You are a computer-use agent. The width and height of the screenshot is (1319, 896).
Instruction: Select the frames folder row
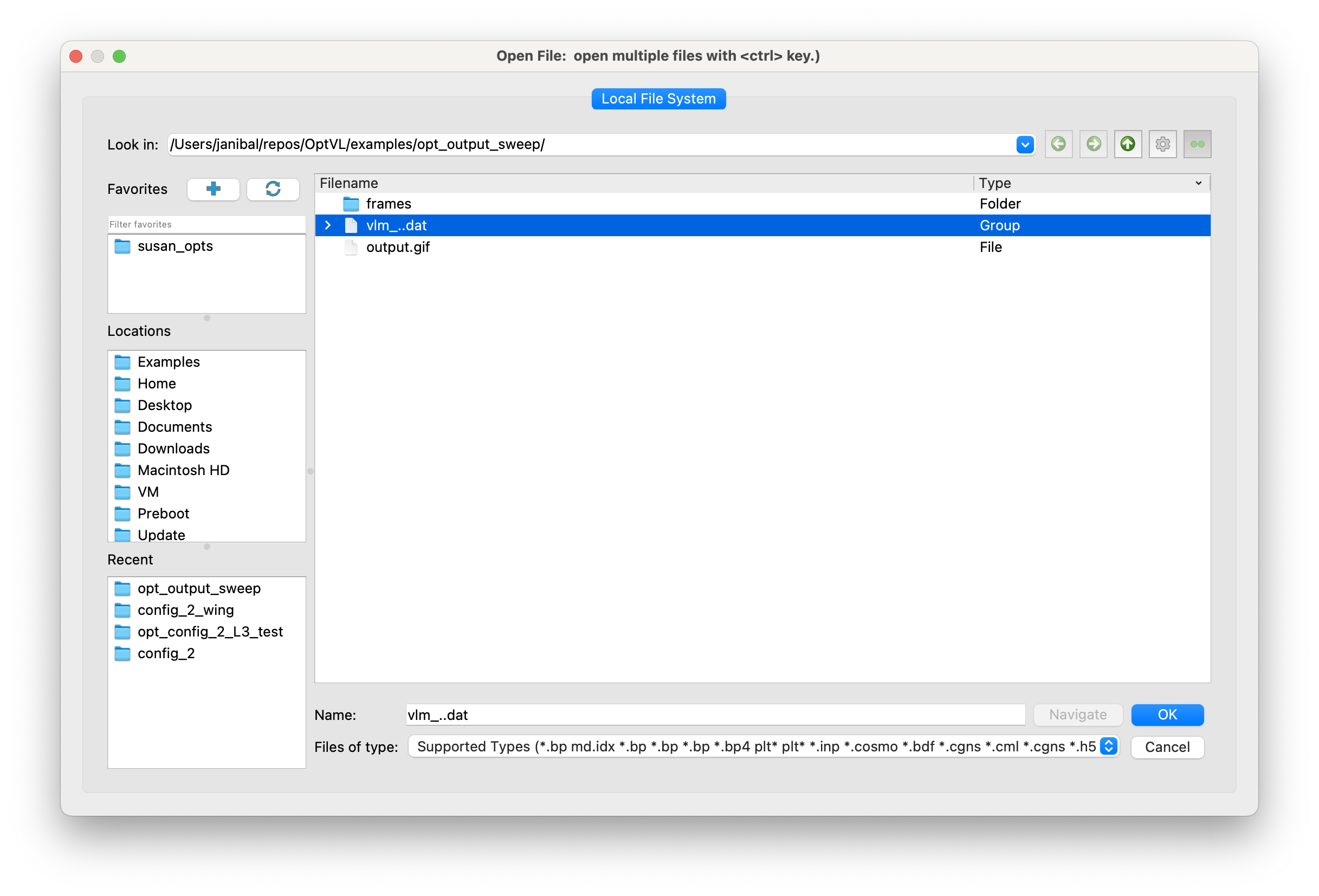(x=762, y=204)
